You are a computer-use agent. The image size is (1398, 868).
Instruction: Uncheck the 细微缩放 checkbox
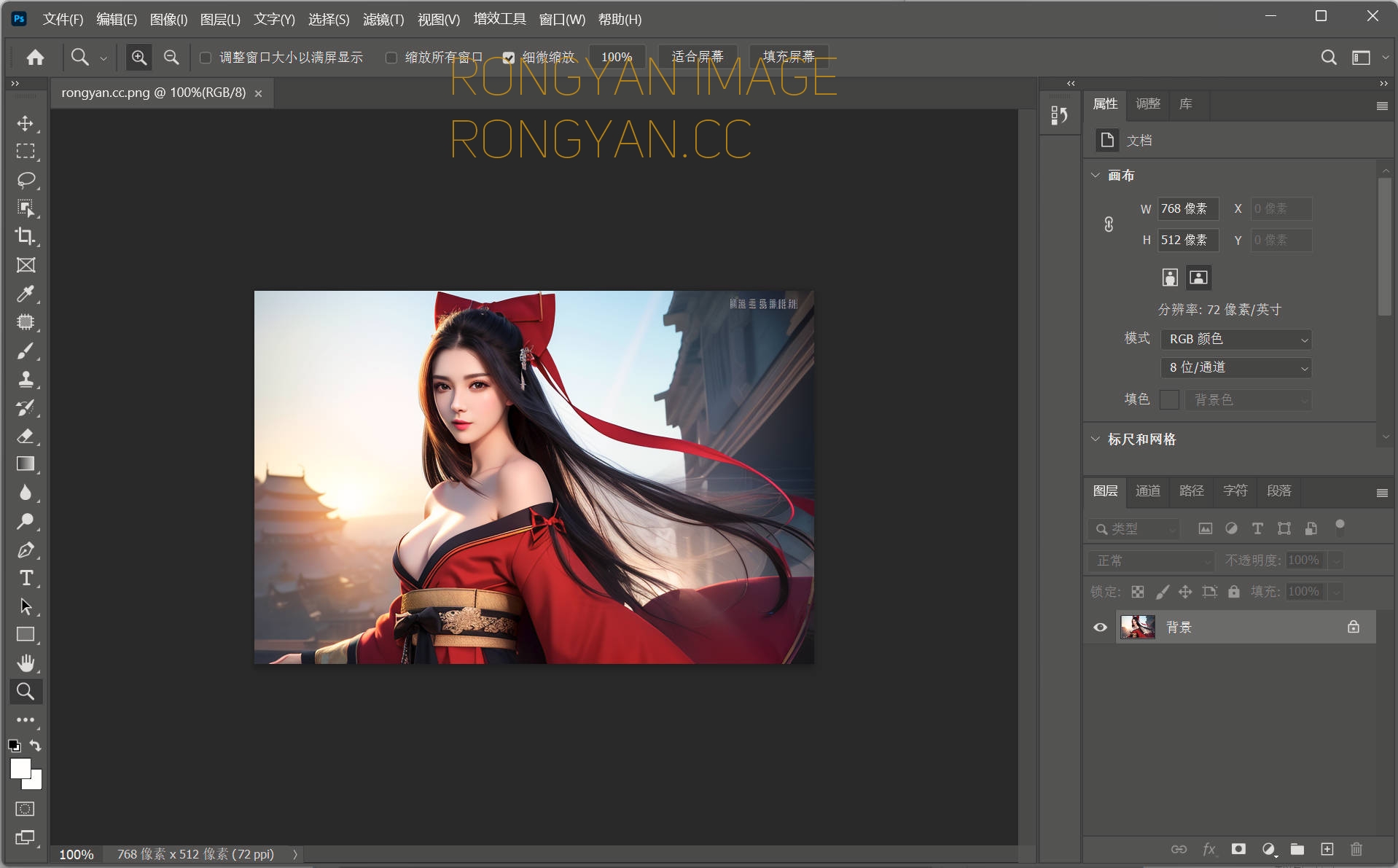point(509,58)
